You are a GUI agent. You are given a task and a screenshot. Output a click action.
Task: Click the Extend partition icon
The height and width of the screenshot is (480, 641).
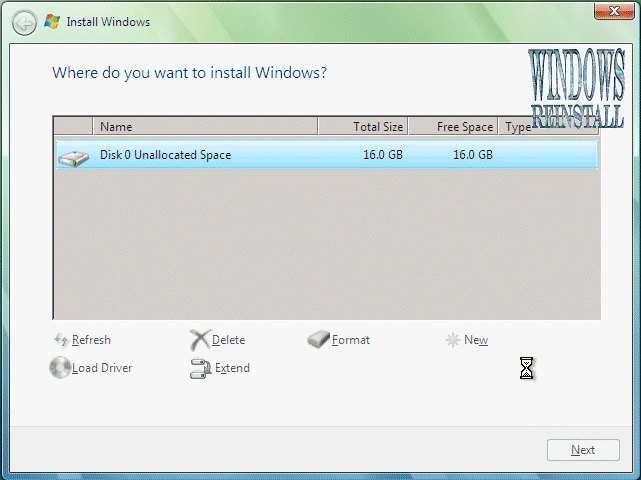click(x=199, y=368)
